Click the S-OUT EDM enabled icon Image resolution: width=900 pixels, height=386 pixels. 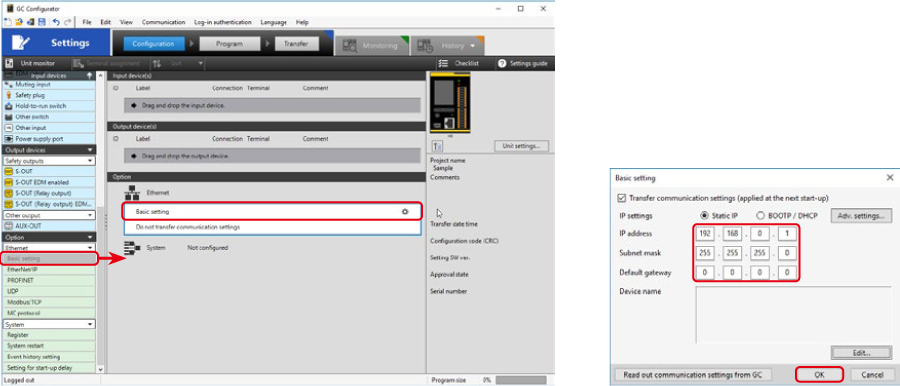(9, 183)
